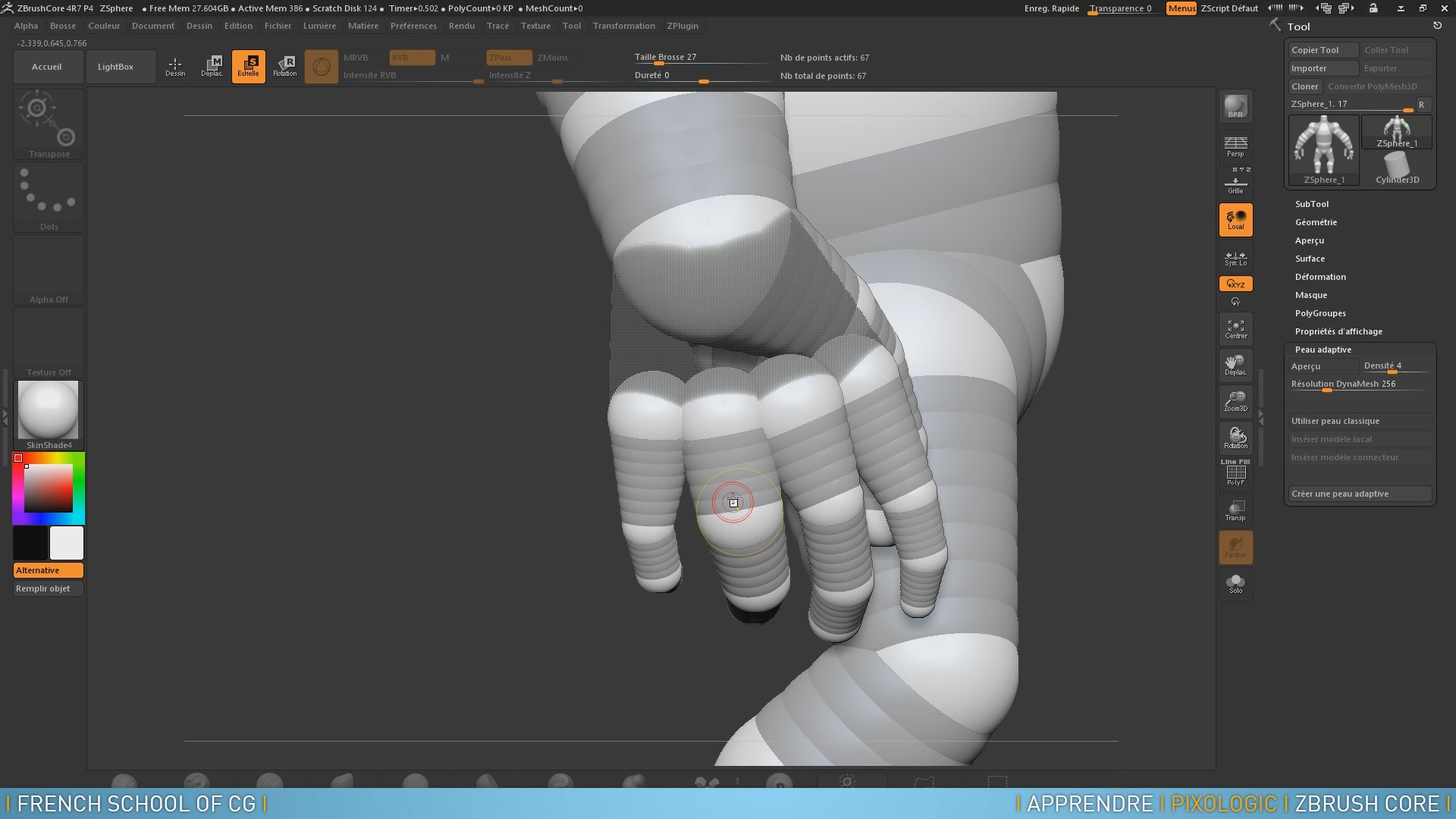Click the Cloner button

pos(1305,86)
